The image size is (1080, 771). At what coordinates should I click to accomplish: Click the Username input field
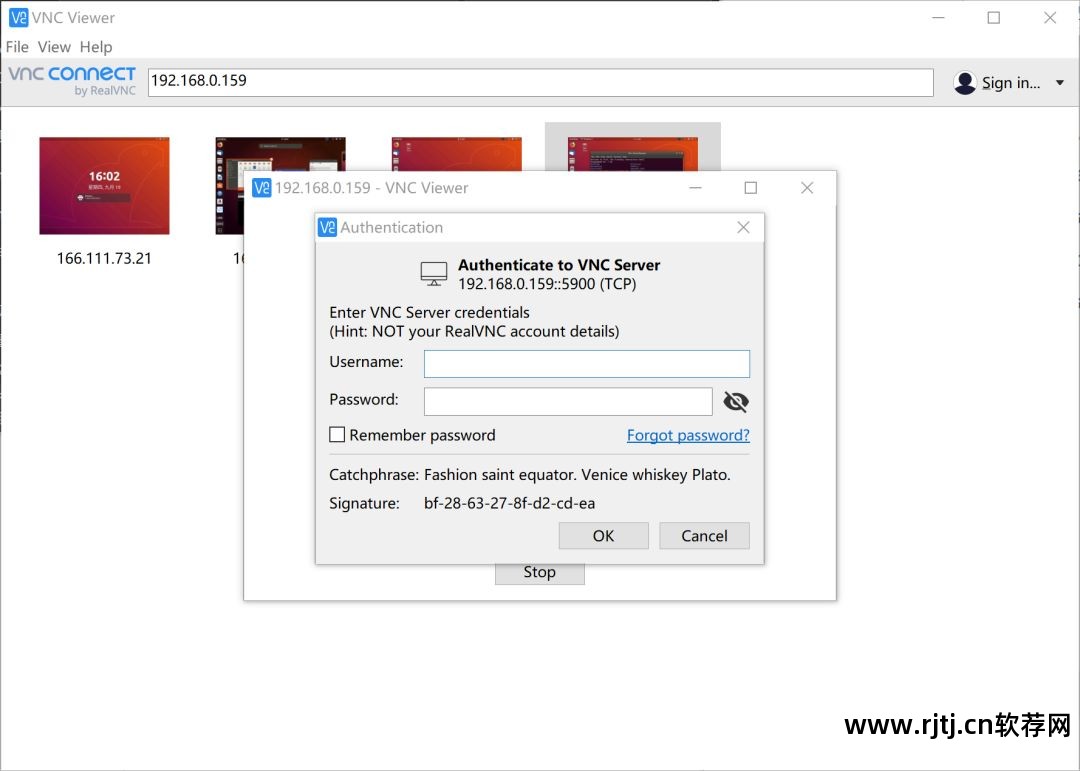(x=587, y=364)
